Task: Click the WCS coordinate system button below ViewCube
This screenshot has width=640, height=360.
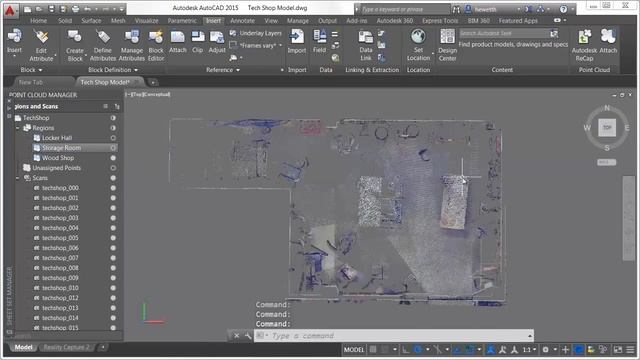Action: (x=606, y=162)
